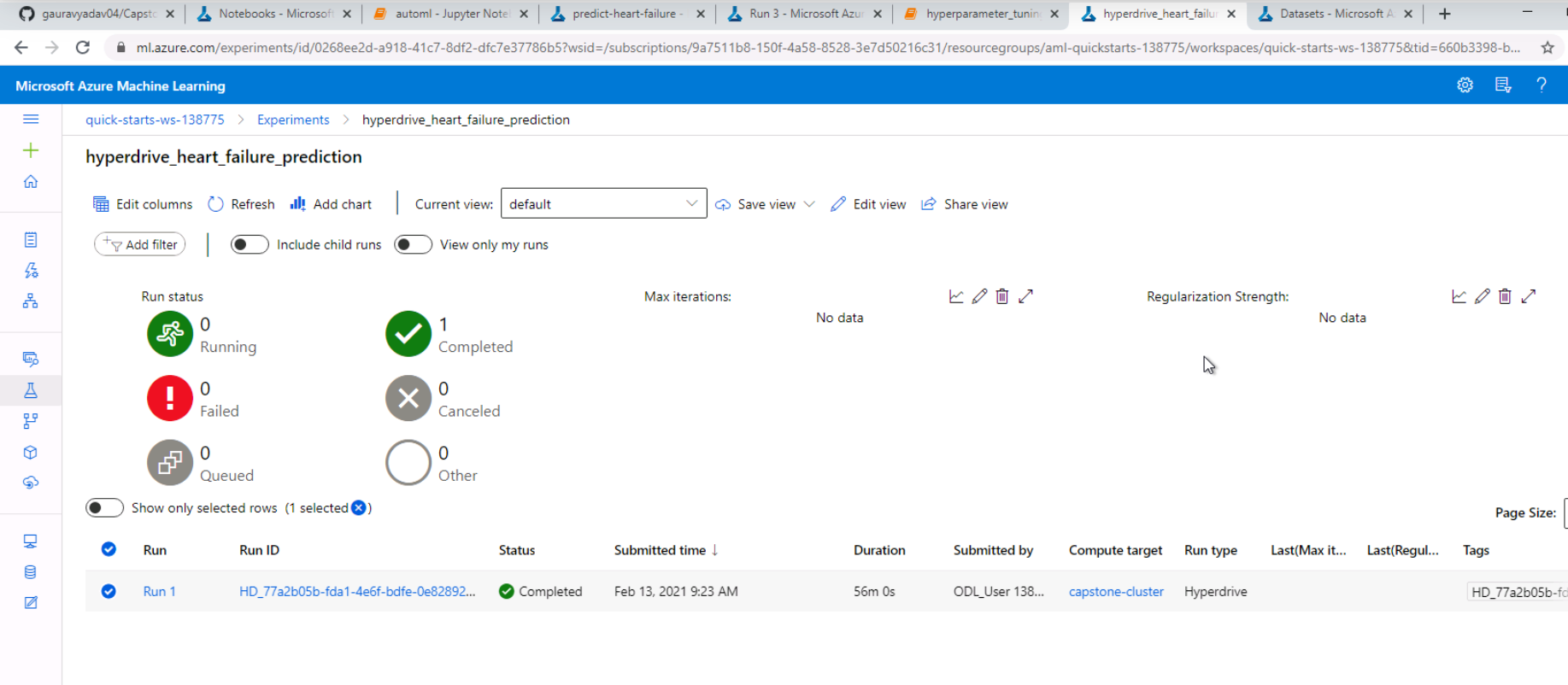This screenshot has width=1568, height=685.
Task: Open Datastores cylinder icon in sidebar
Action: 31,572
